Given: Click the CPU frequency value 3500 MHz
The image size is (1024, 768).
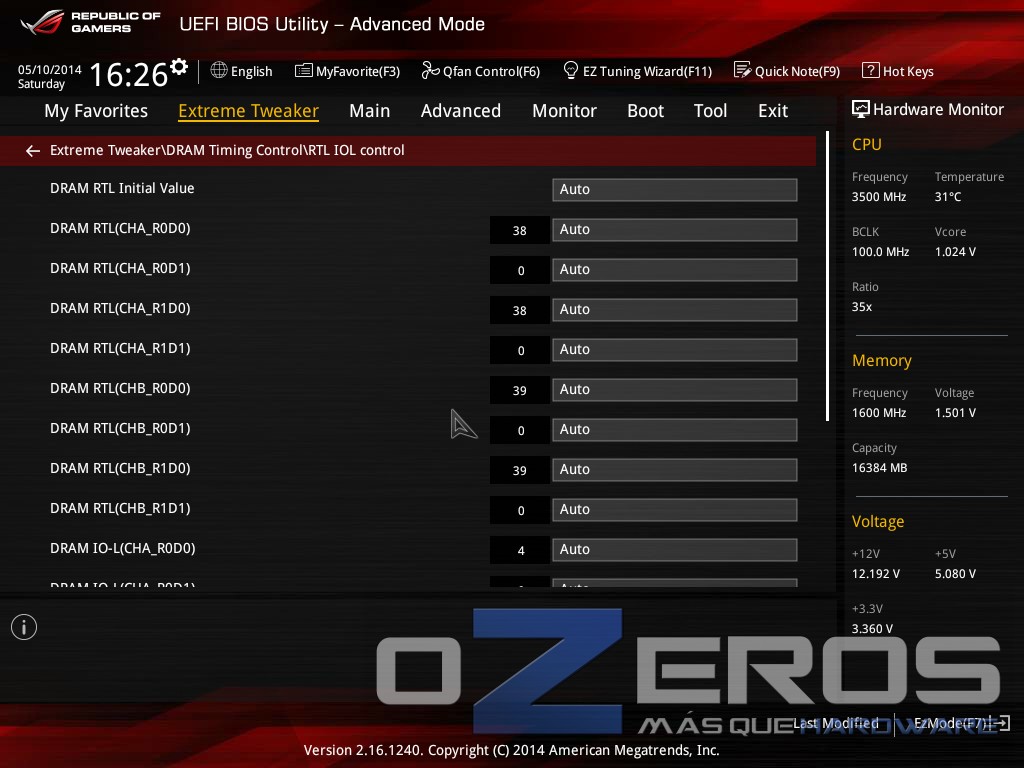Looking at the screenshot, I should click(879, 197).
